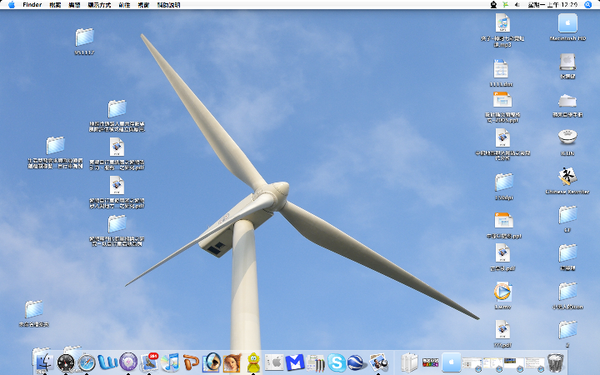The width and height of the screenshot is (600, 375).
Task: Launch the Venus portrait Illustrator Dock icon
Action: 232,362
